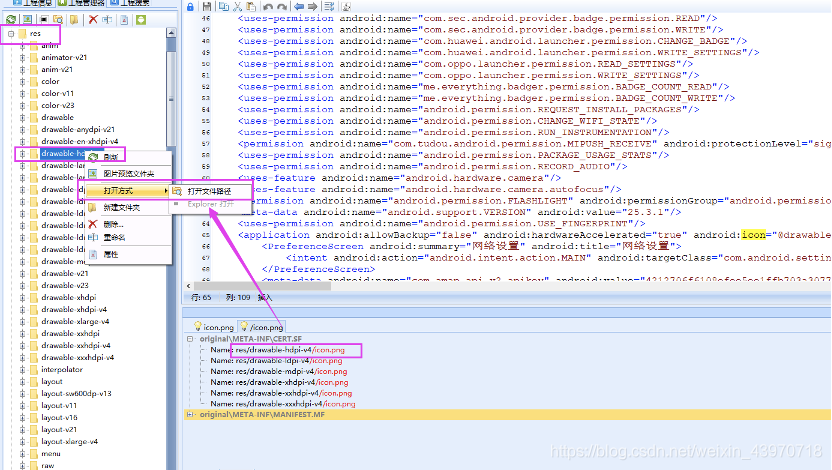
Task: Choose 刷新 from the context menu
Action: point(129,157)
